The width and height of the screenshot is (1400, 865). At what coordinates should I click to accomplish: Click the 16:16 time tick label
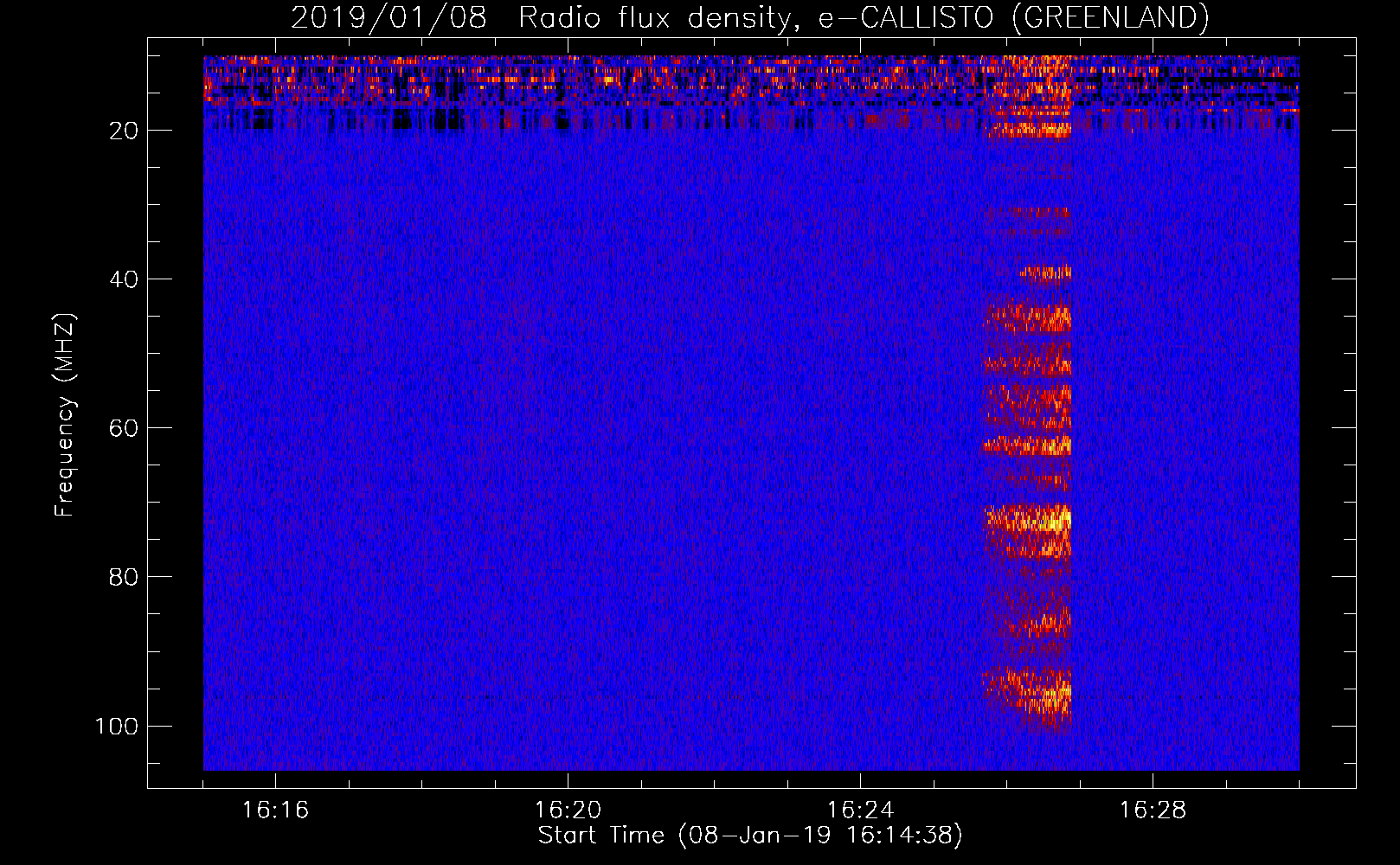click(275, 811)
